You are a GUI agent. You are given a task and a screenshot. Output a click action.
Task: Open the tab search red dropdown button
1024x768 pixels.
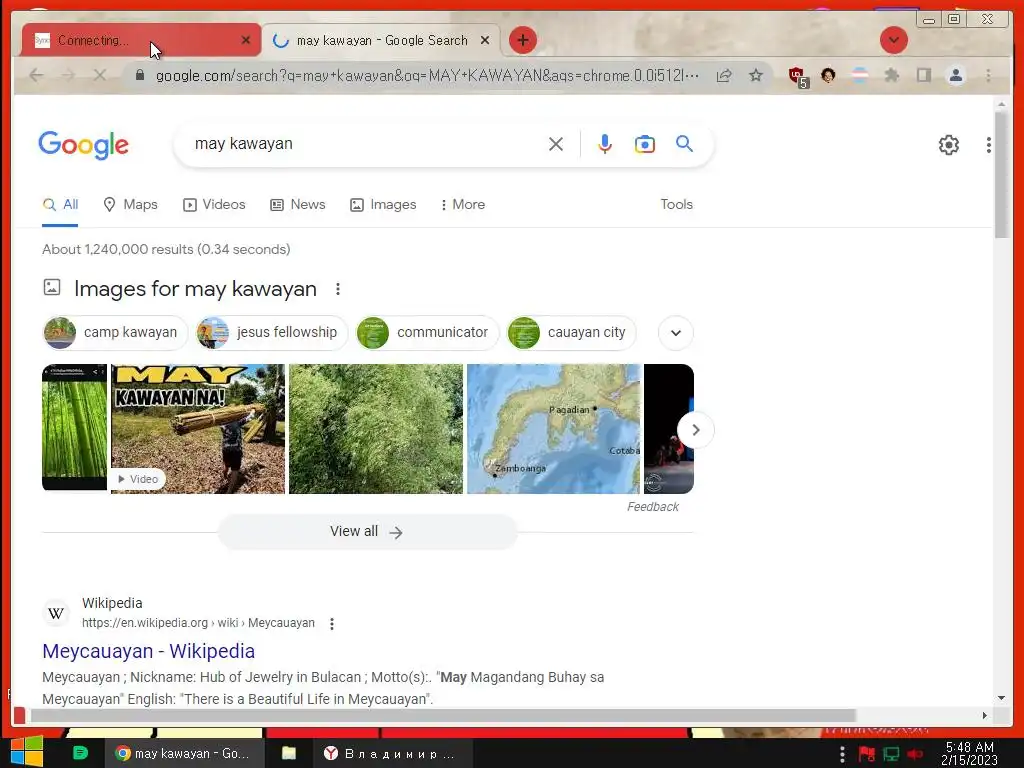[x=893, y=40]
